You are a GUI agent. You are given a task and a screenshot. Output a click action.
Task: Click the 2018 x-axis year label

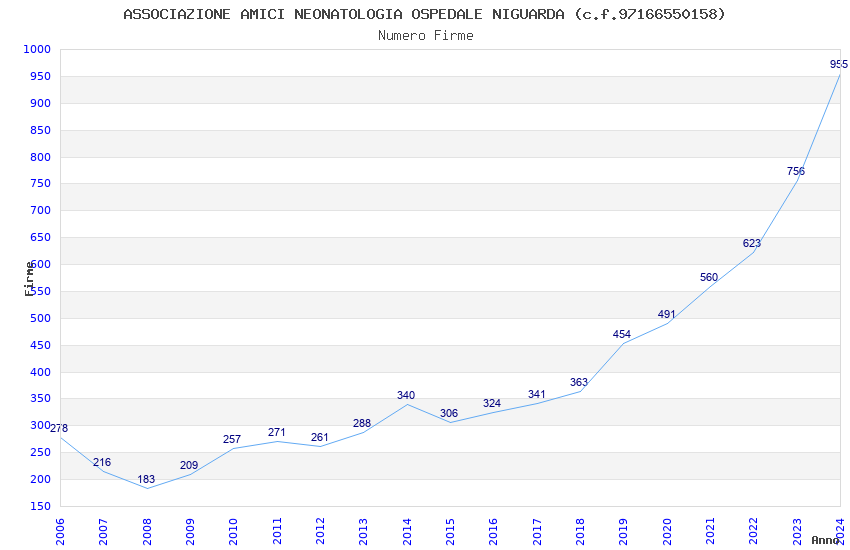tap(580, 532)
